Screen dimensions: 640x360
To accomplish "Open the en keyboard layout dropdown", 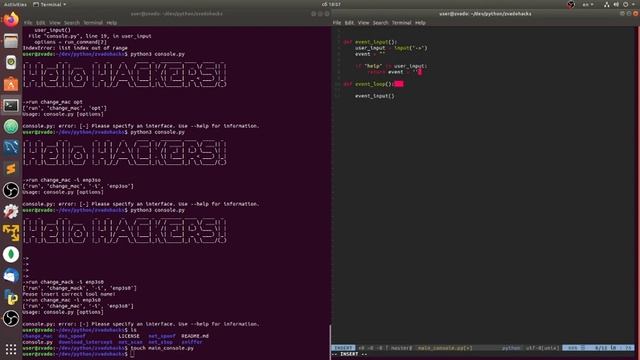I will [x=588, y=4].
